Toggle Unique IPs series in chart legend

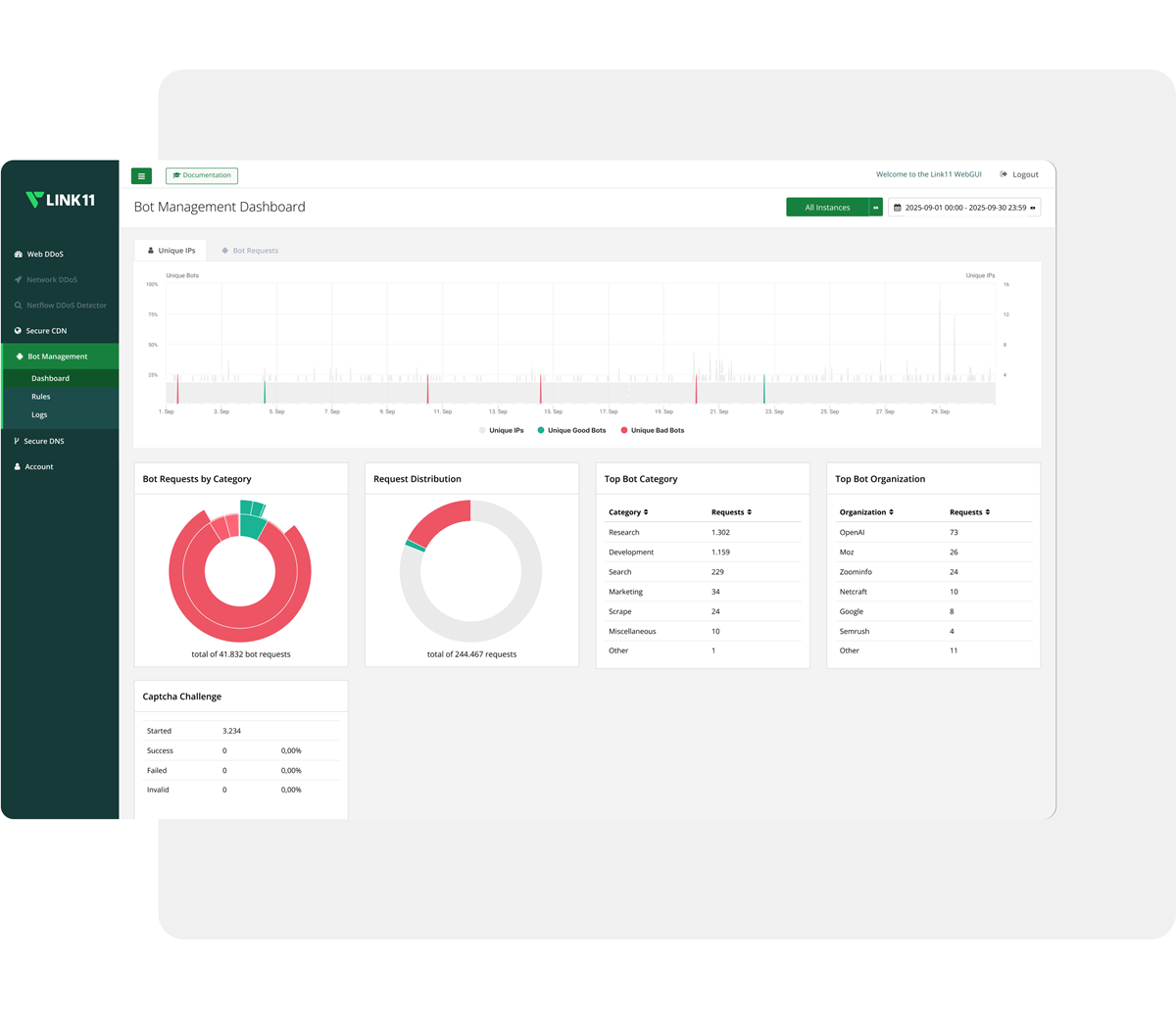(x=501, y=430)
